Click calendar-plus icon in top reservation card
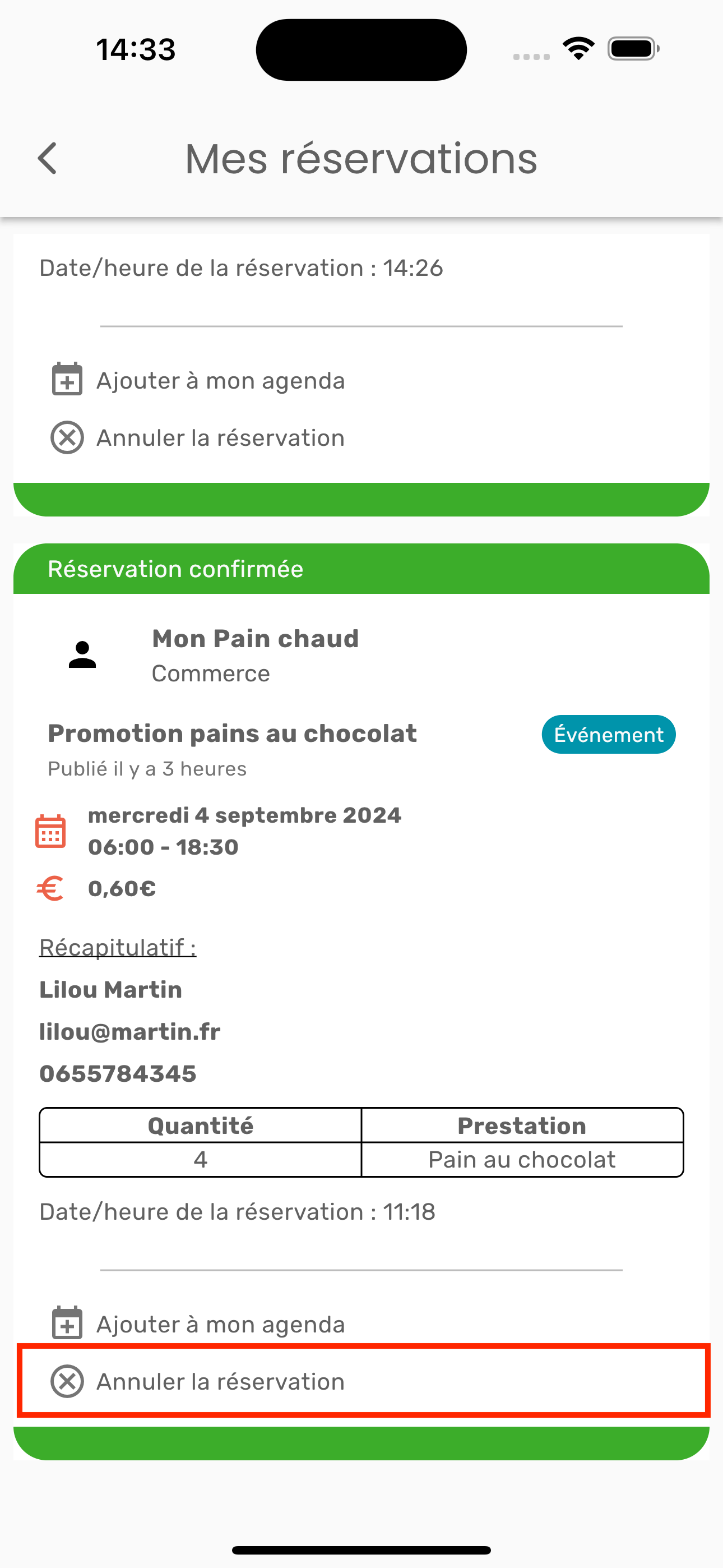Image resolution: width=723 pixels, height=1568 pixels. pyautogui.click(x=67, y=379)
